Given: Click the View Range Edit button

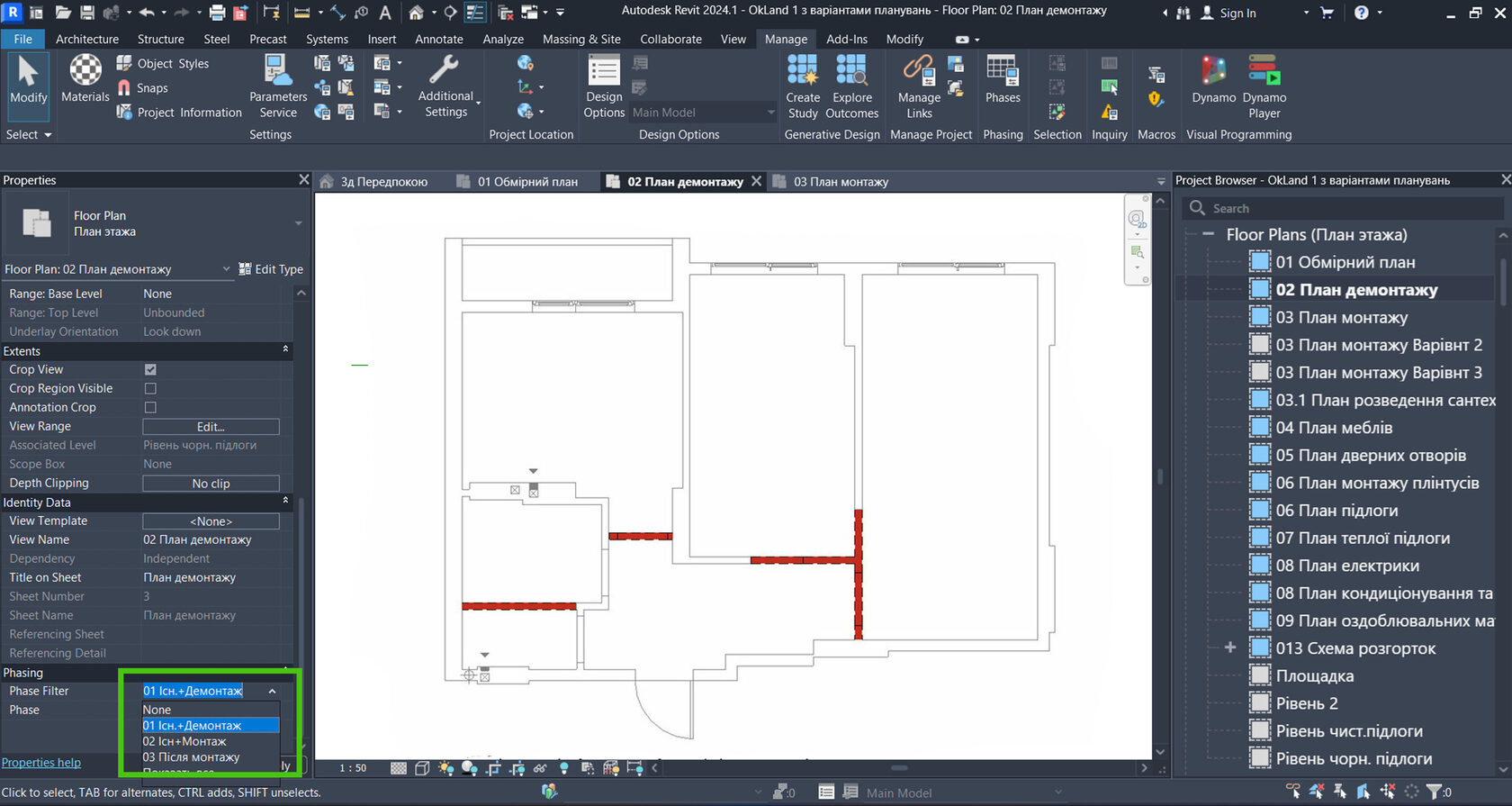Looking at the screenshot, I should click(211, 427).
